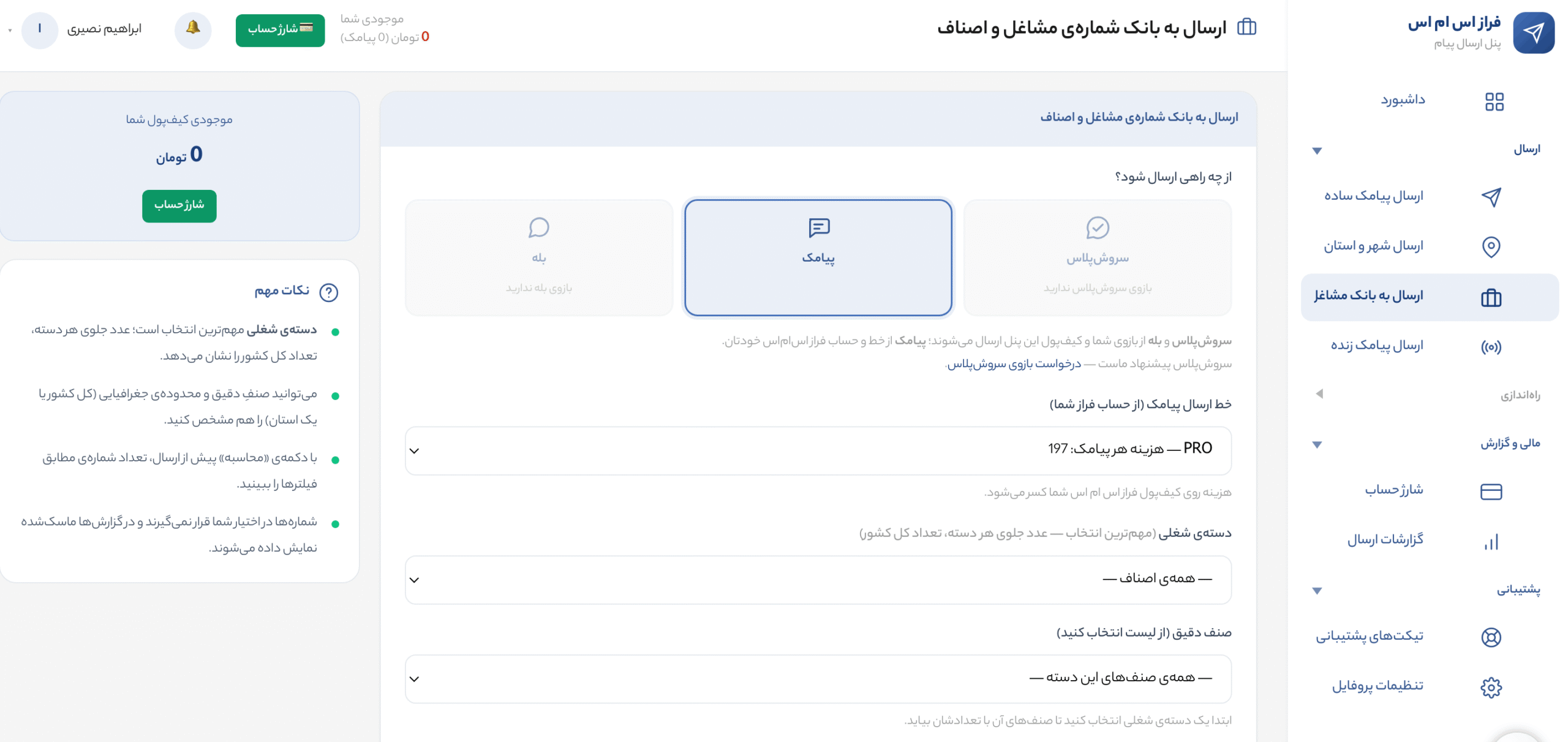
Task: Collapse the مالی و گزارش section
Action: click(1316, 444)
